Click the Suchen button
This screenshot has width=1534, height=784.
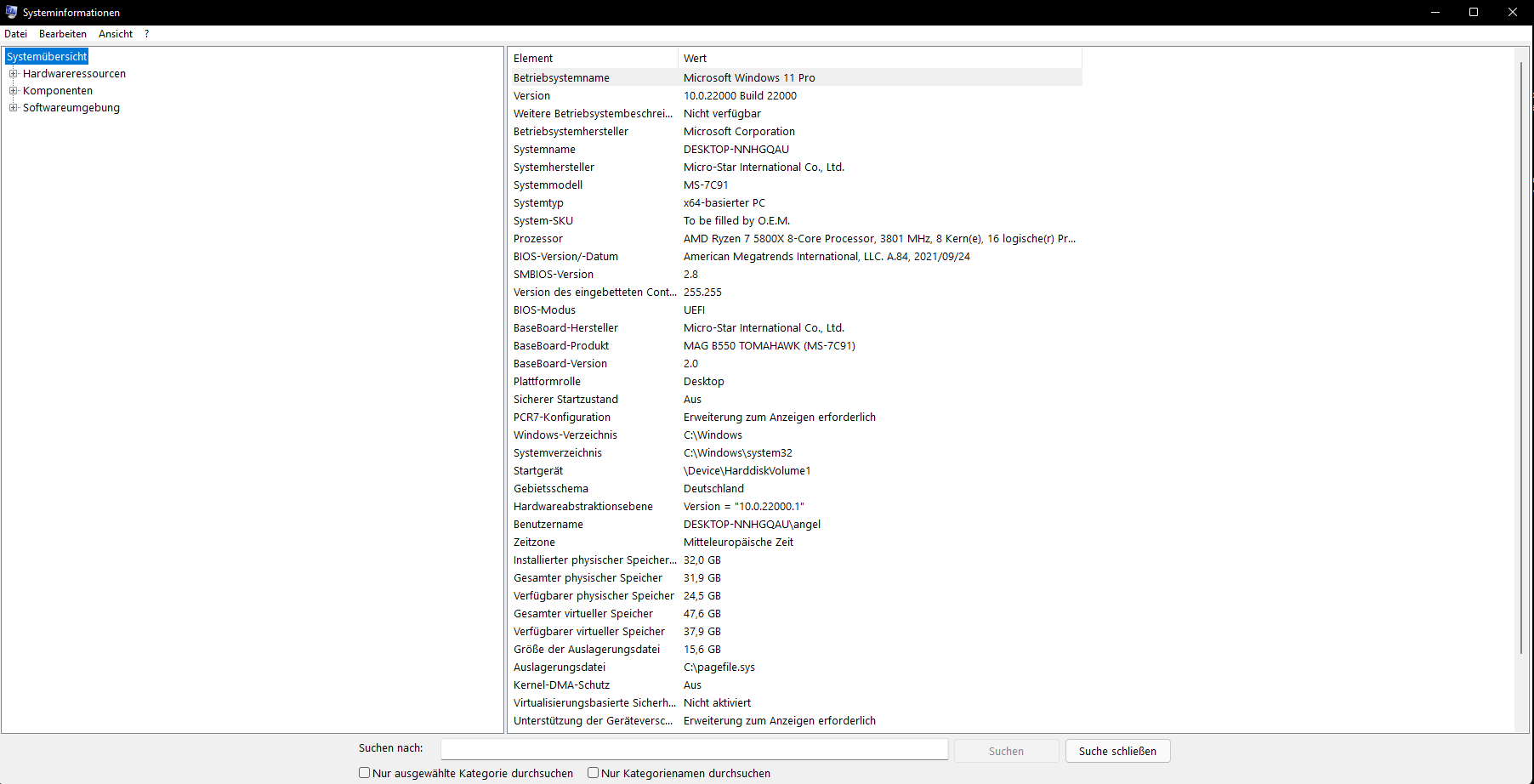(1006, 751)
